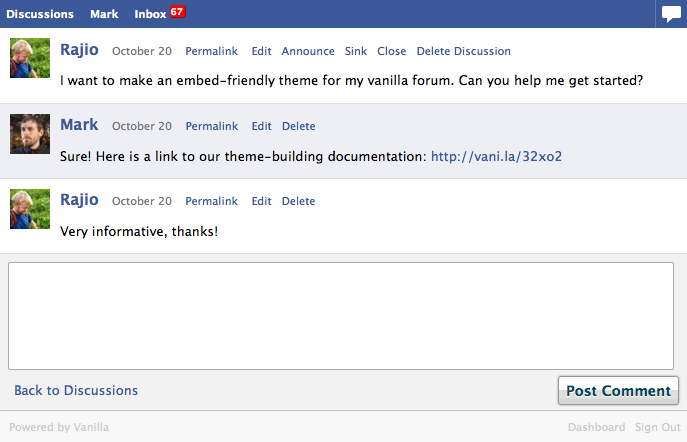Open Discussions menu item
This screenshot has width=687, height=442.
coord(40,14)
